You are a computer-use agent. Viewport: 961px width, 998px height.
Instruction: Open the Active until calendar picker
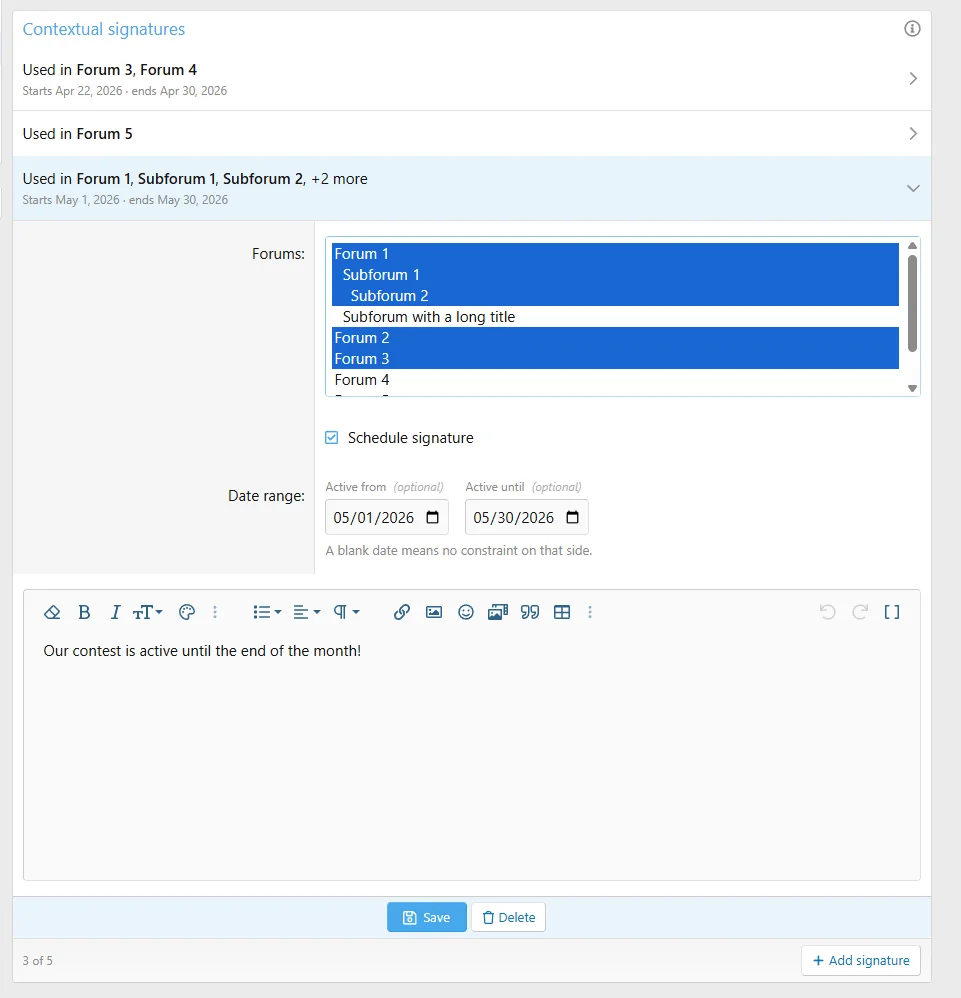click(572, 517)
